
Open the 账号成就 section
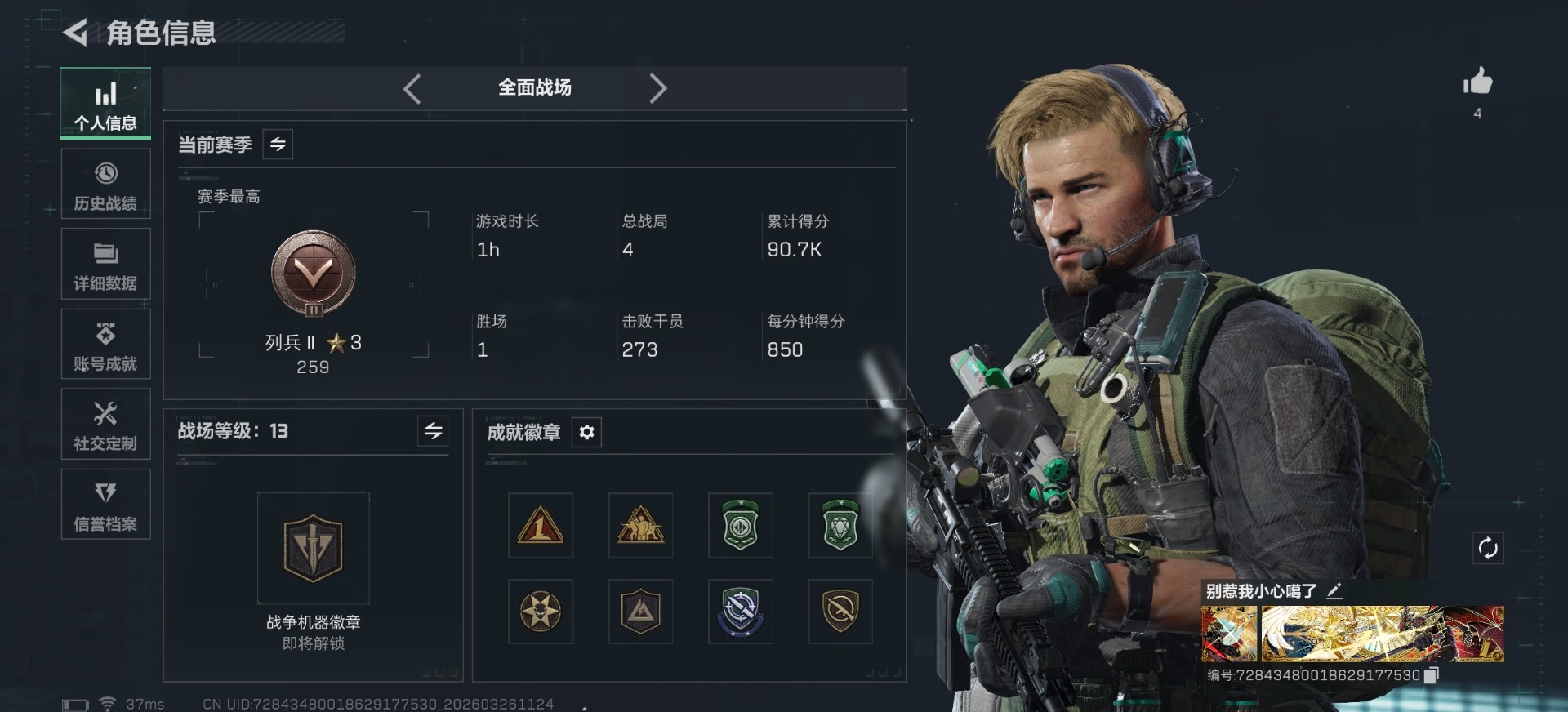pos(105,344)
